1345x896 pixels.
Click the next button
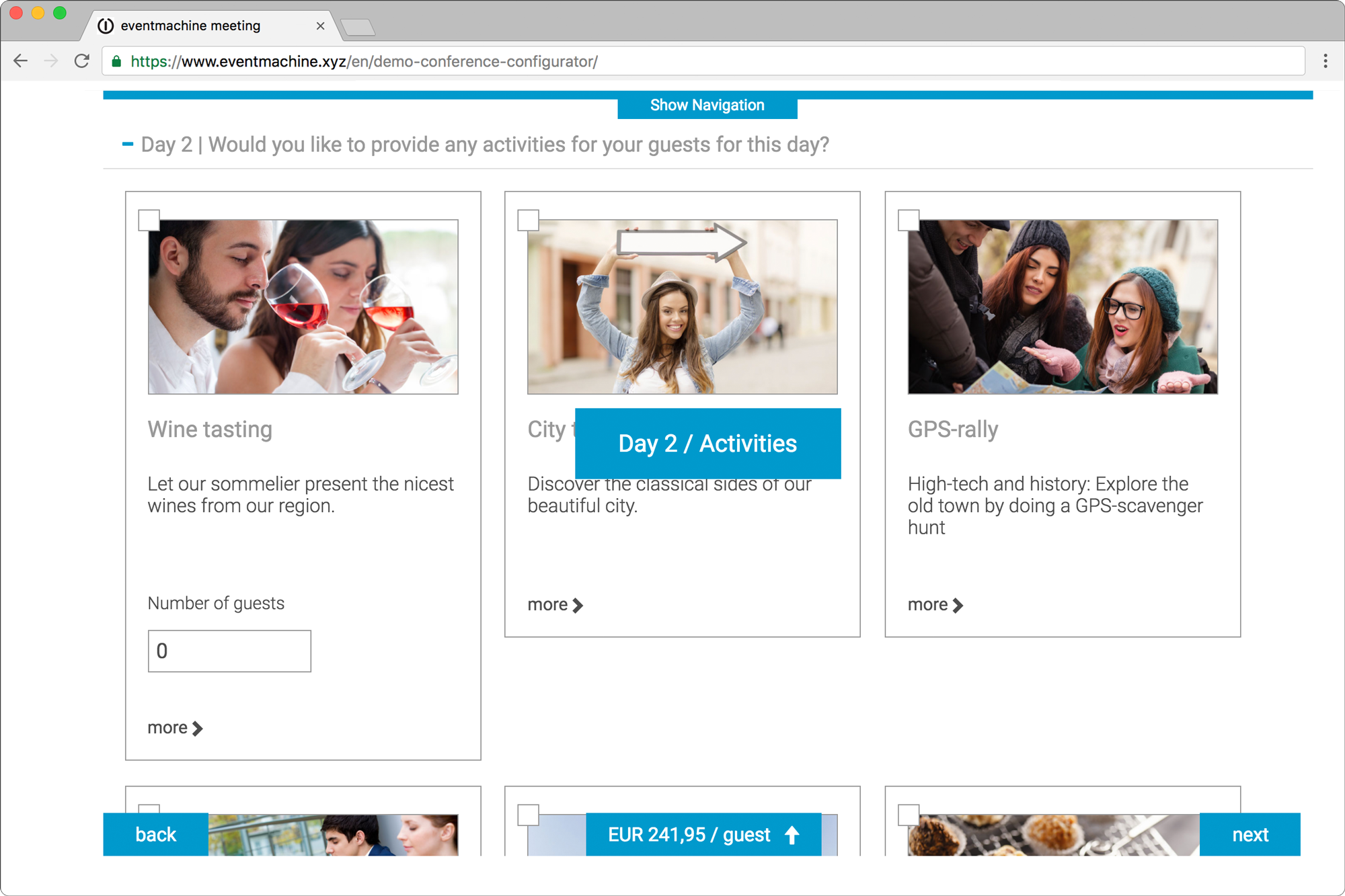tap(1250, 834)
